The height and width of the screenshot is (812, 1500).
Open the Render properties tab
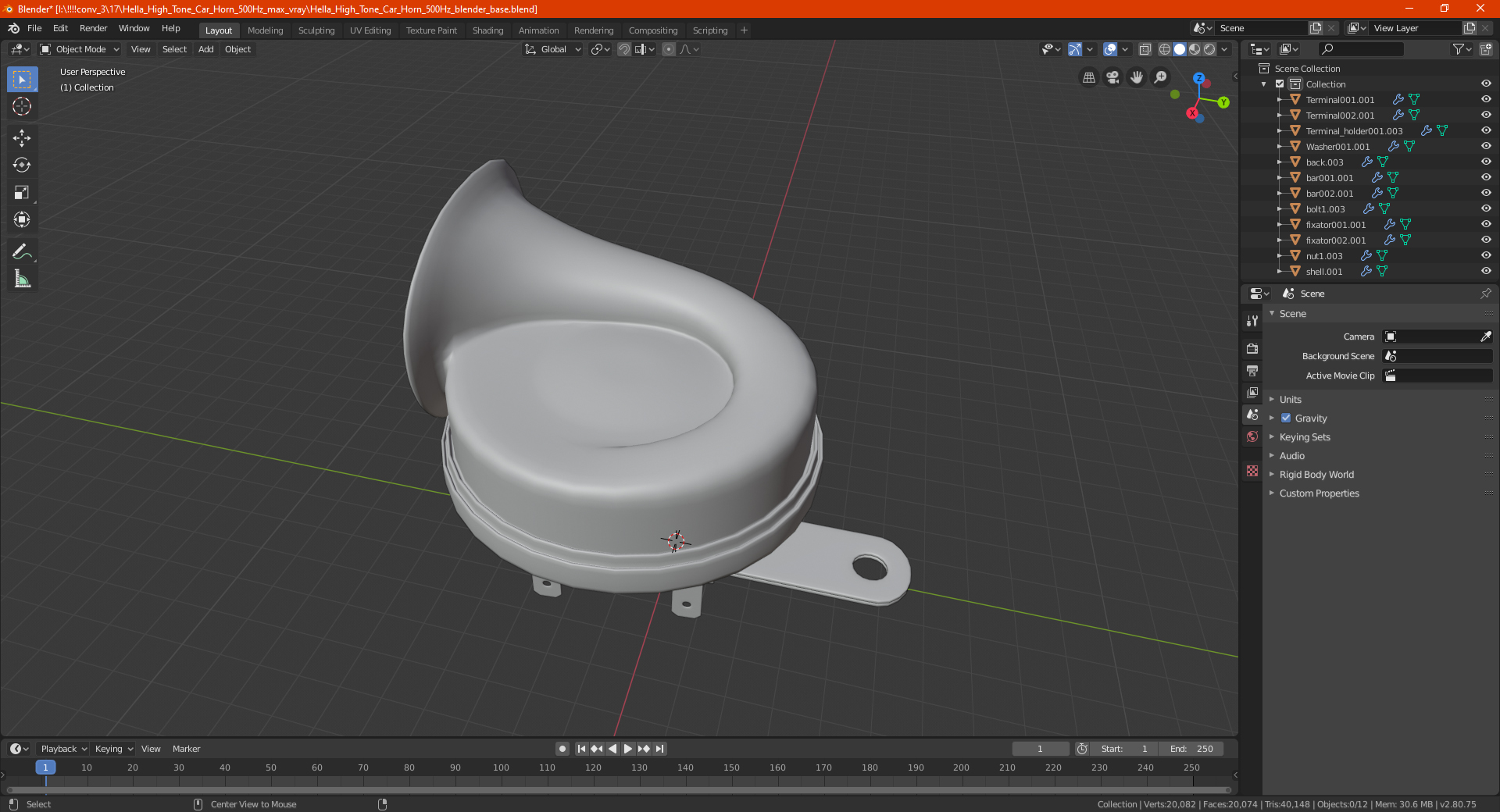click(1252, 348)
